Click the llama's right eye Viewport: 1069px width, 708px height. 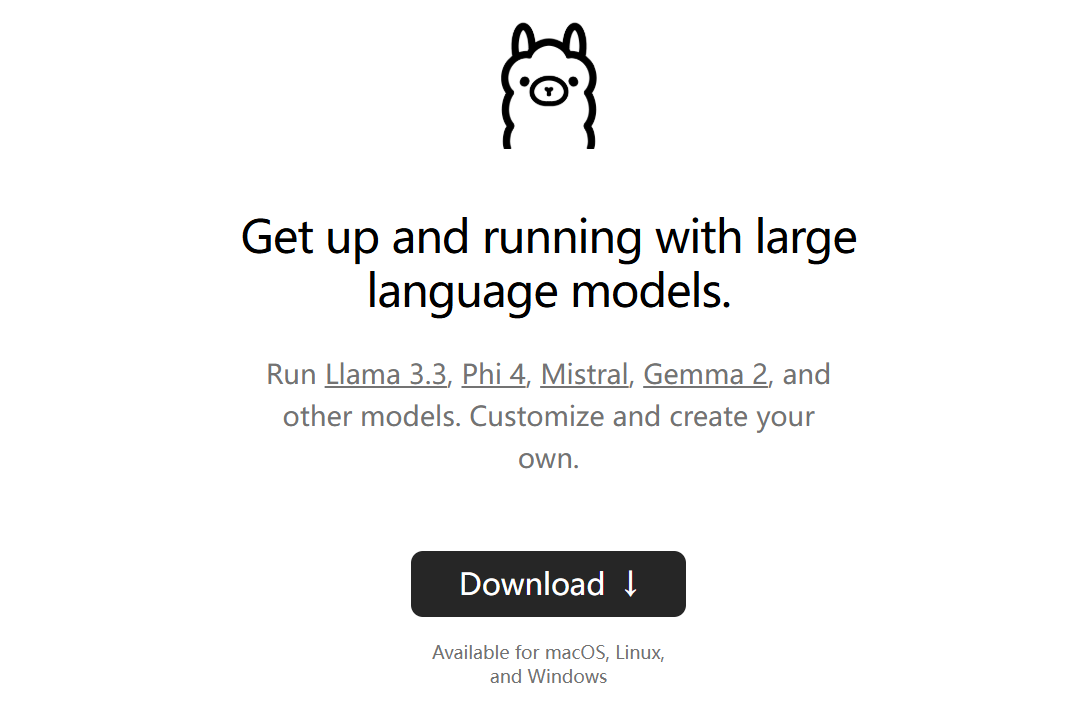pos(573,81)
